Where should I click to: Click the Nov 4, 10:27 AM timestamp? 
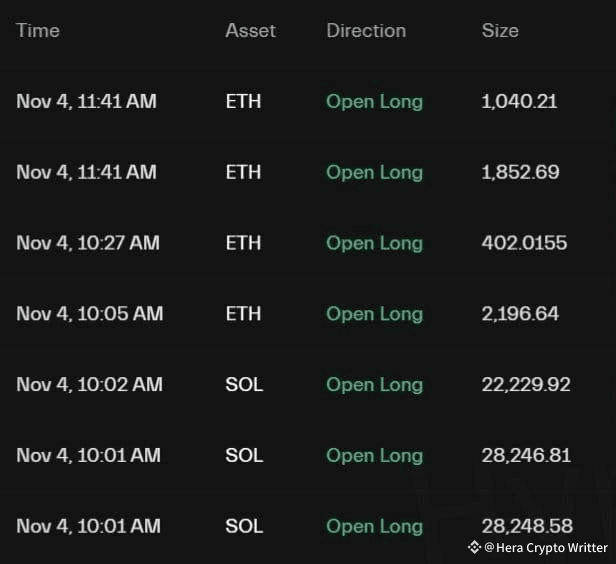[88, 243]
